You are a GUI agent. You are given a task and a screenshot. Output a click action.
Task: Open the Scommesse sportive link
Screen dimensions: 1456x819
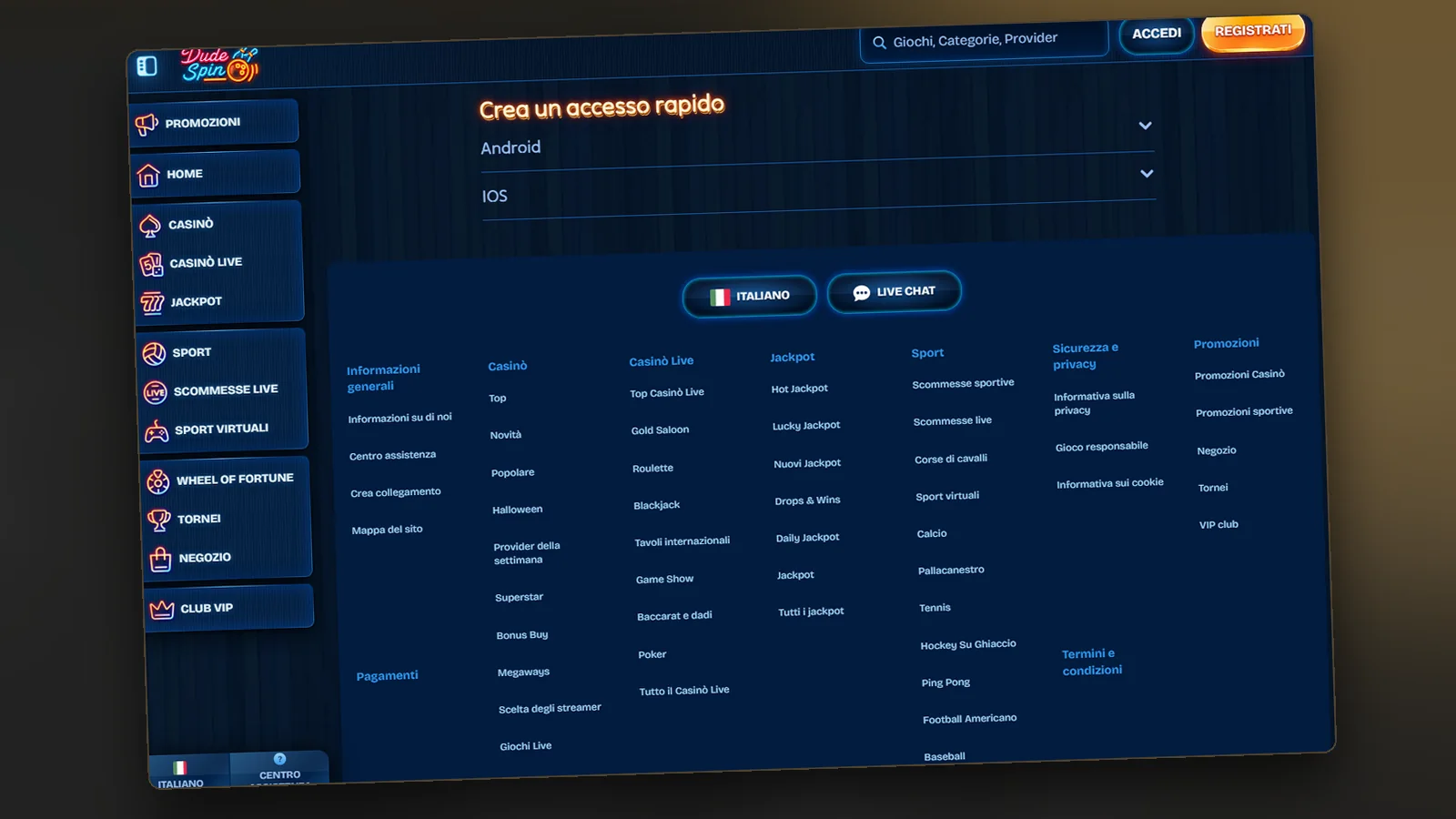click(963, 384)
